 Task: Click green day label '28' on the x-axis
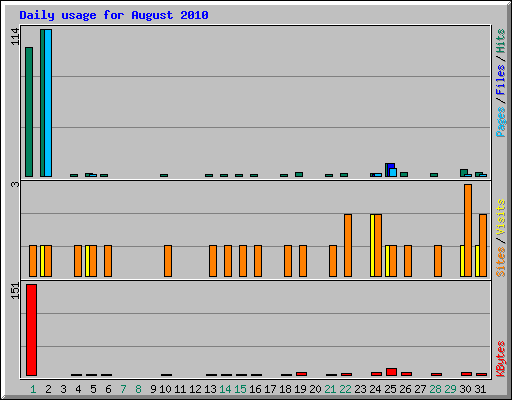(x=435, y=389)
